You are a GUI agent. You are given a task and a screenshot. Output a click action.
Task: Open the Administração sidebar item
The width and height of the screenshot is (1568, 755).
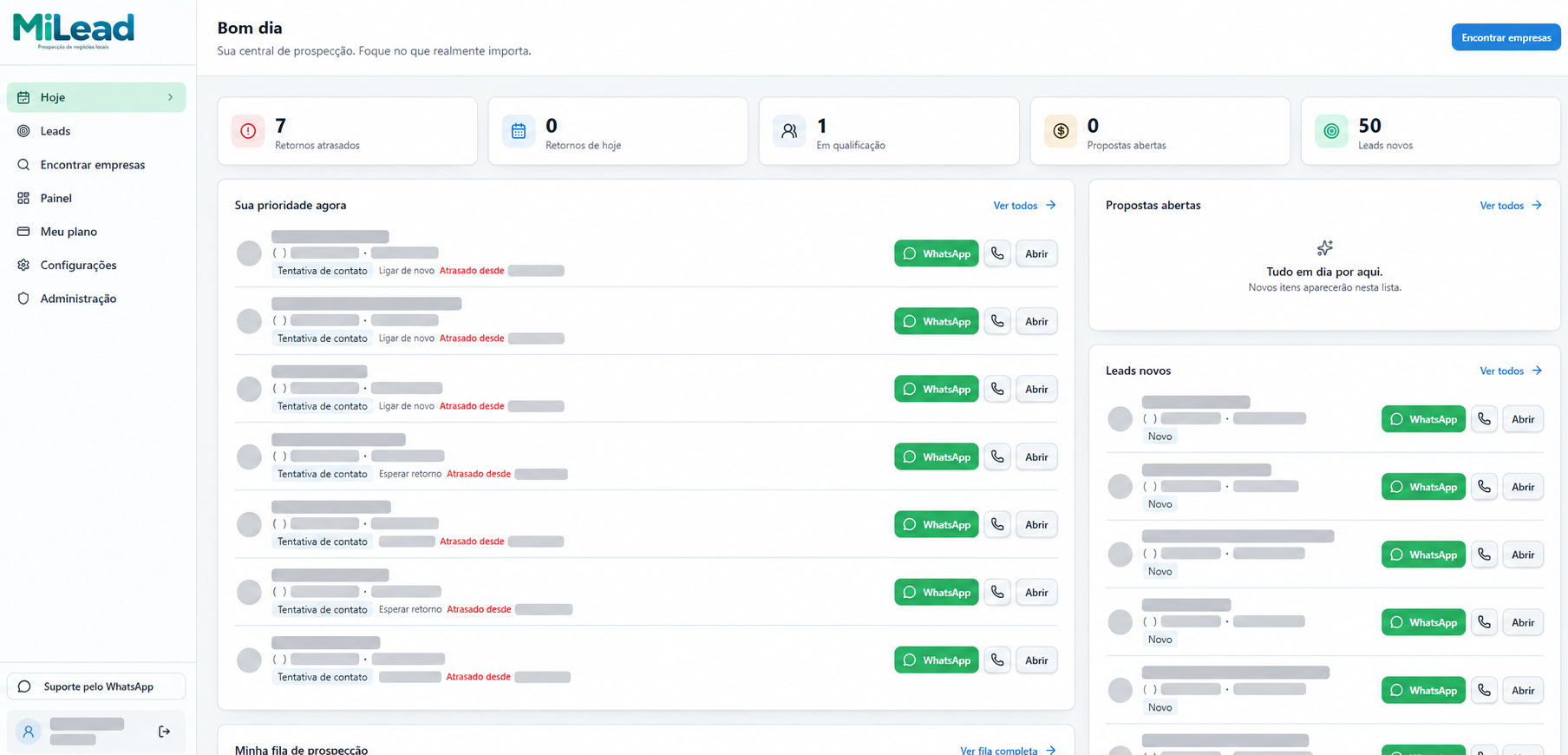(x=96, y=299)
